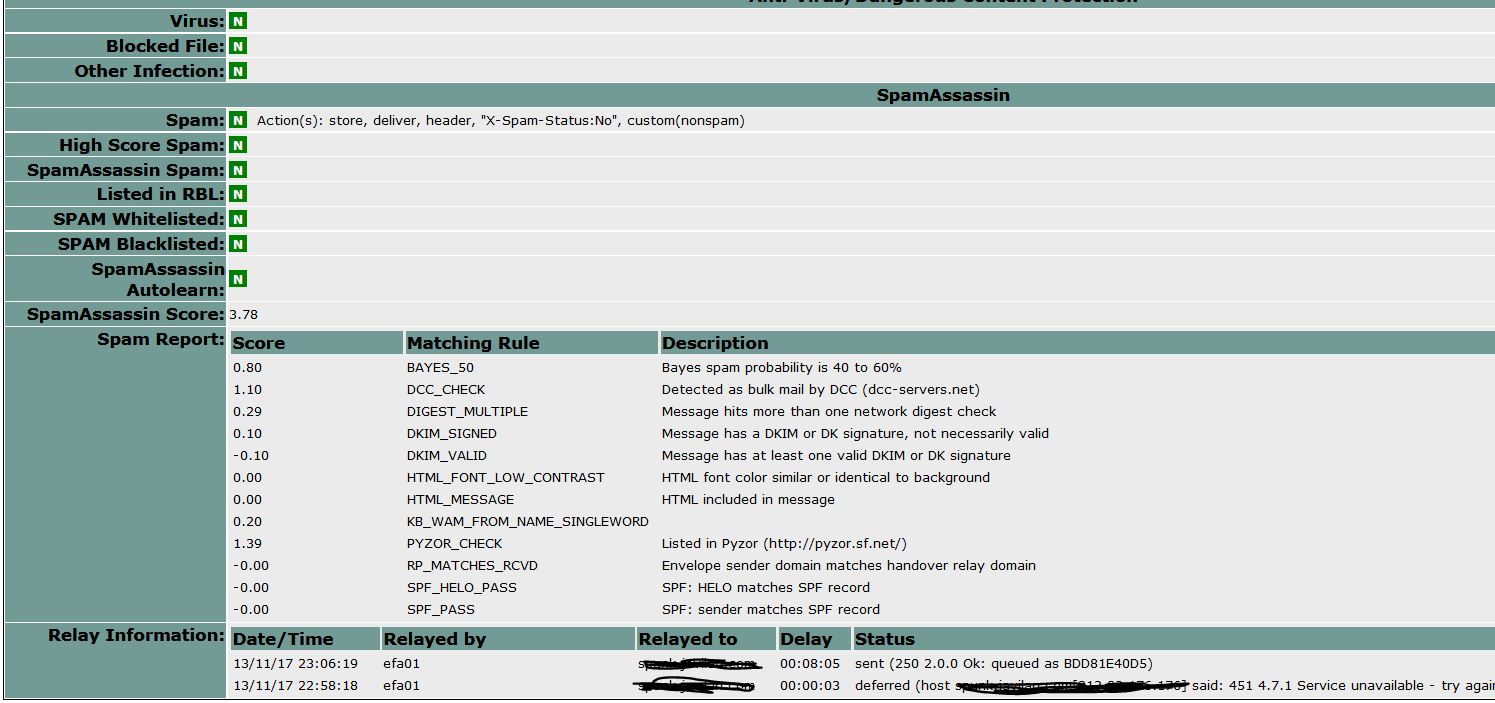Click the Listed in Pyzor description text

point(784,544)
